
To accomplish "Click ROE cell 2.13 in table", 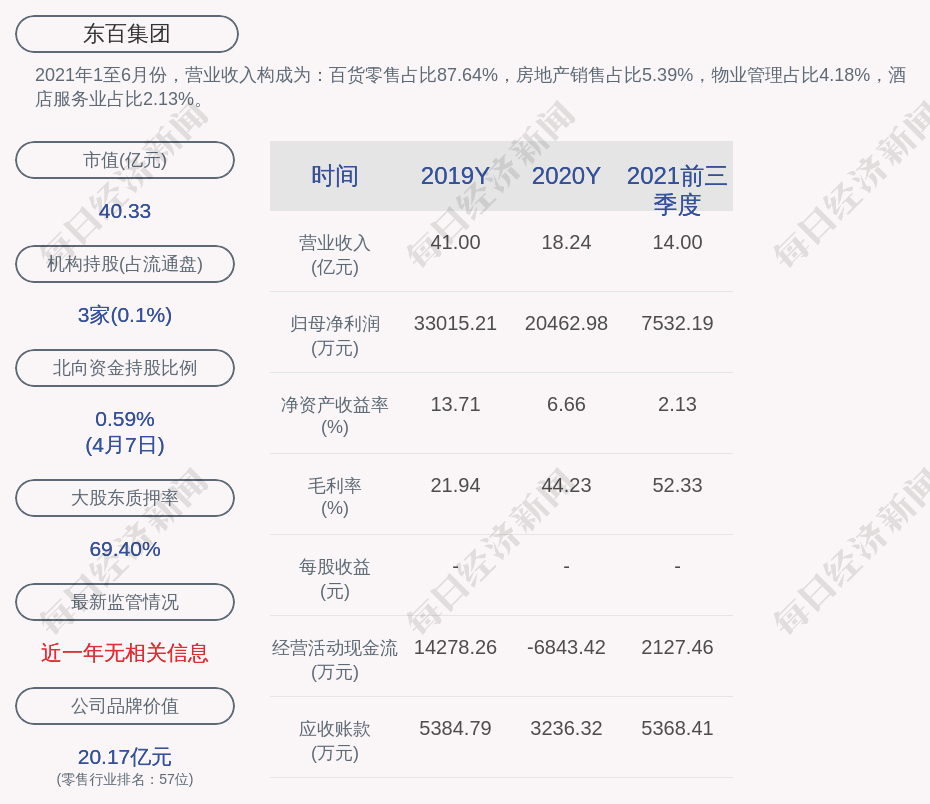I will [677, 404].
